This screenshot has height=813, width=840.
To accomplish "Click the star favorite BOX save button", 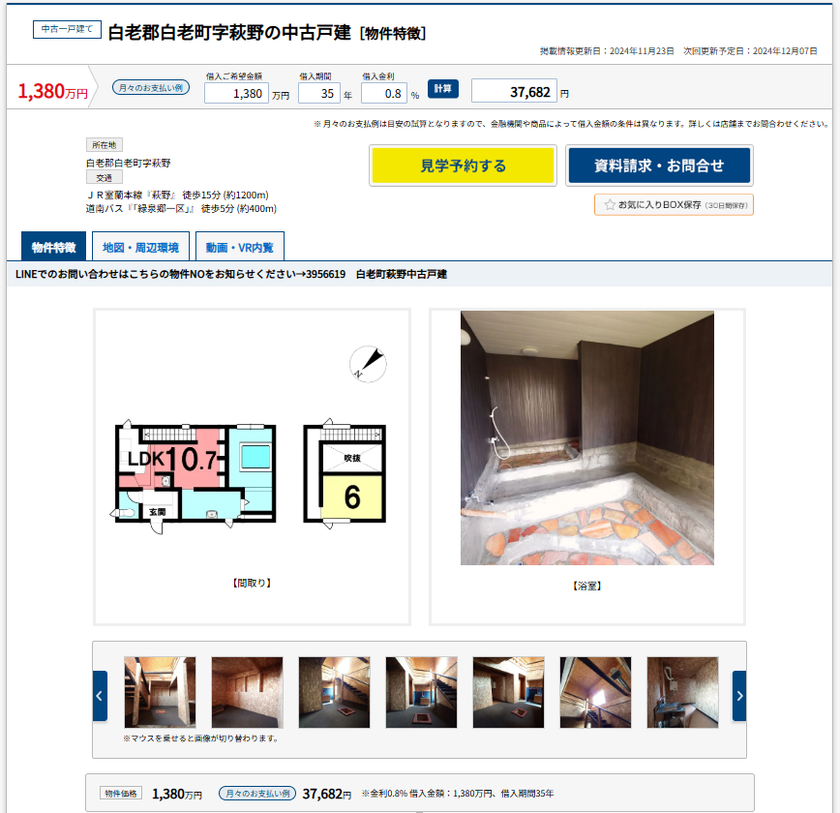I will point(674,205).
